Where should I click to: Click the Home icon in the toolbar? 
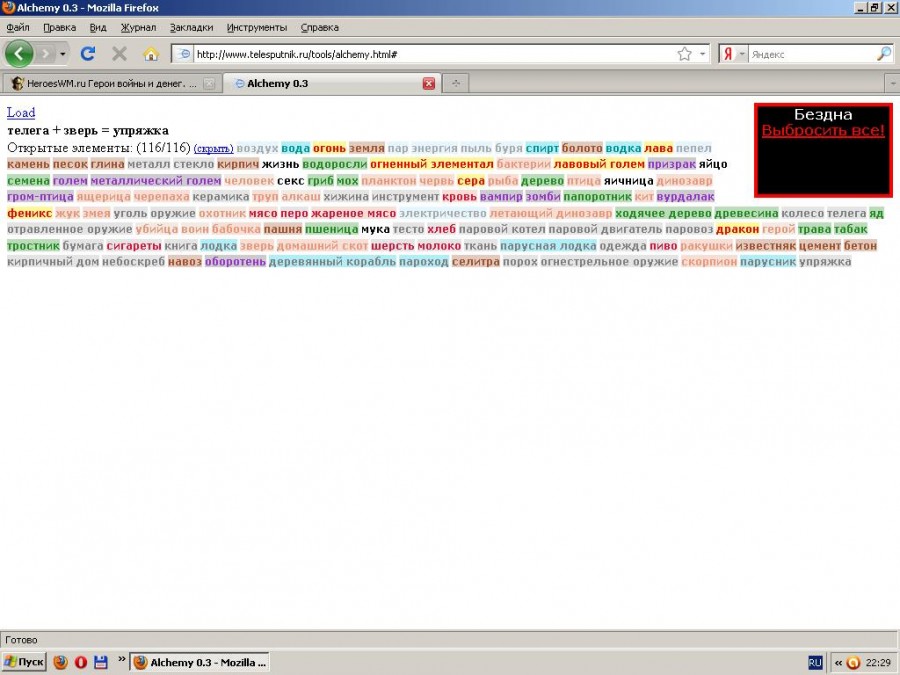point(151,54)
